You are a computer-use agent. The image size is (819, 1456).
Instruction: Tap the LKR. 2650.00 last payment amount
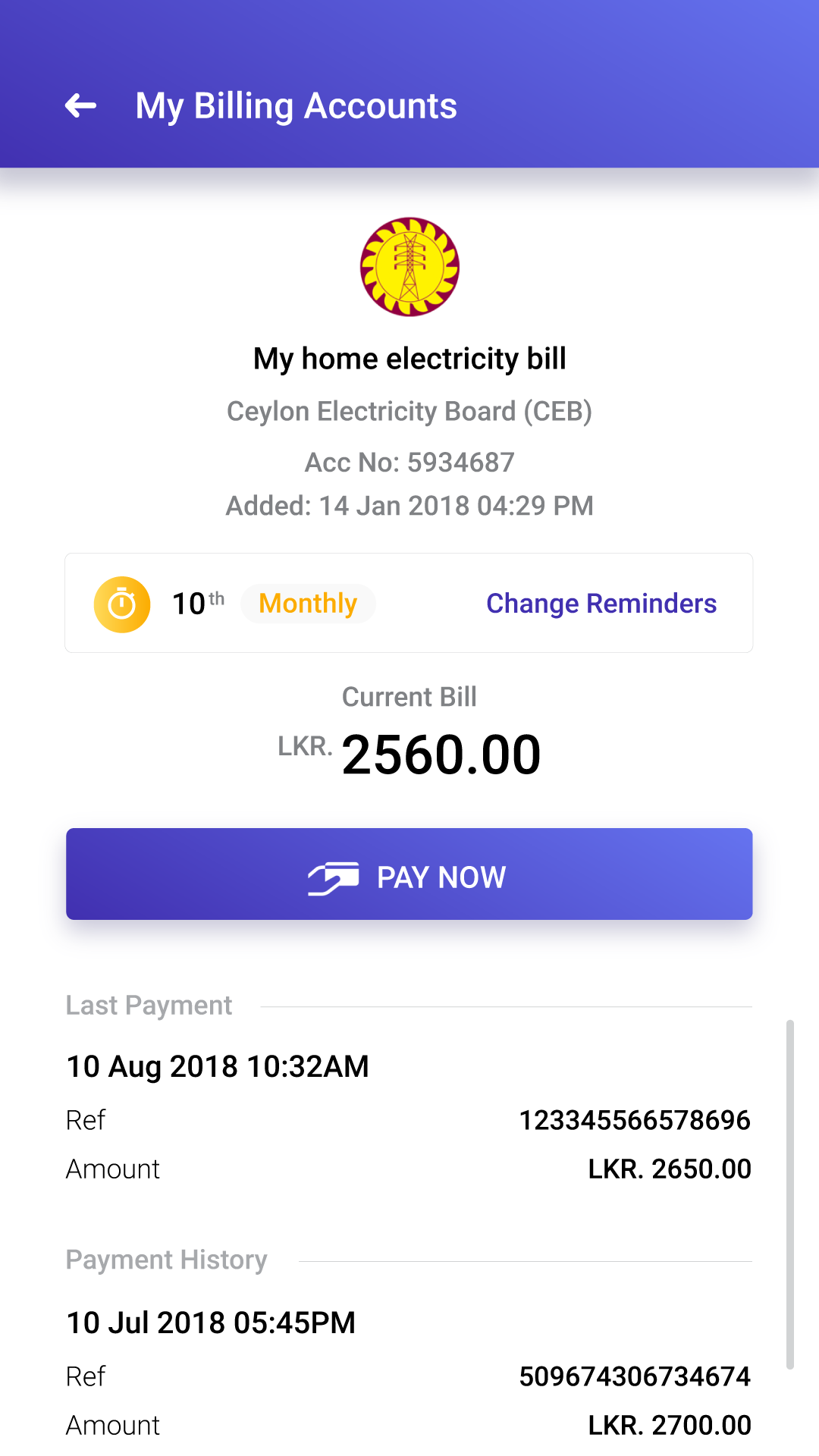pyautogui.click(x=669, y=1169)
